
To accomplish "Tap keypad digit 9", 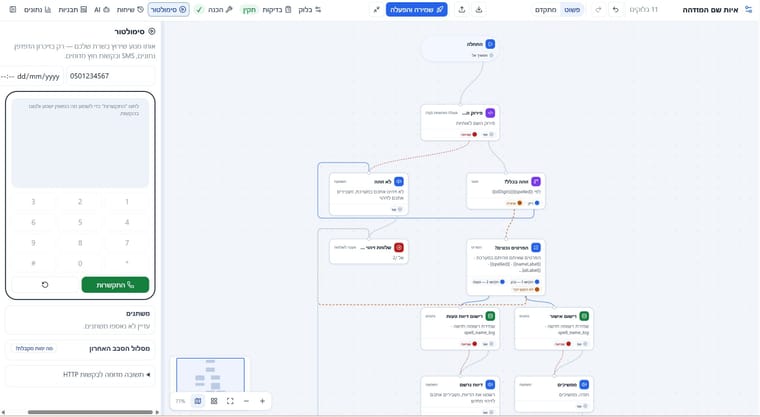I will point(33,242).
